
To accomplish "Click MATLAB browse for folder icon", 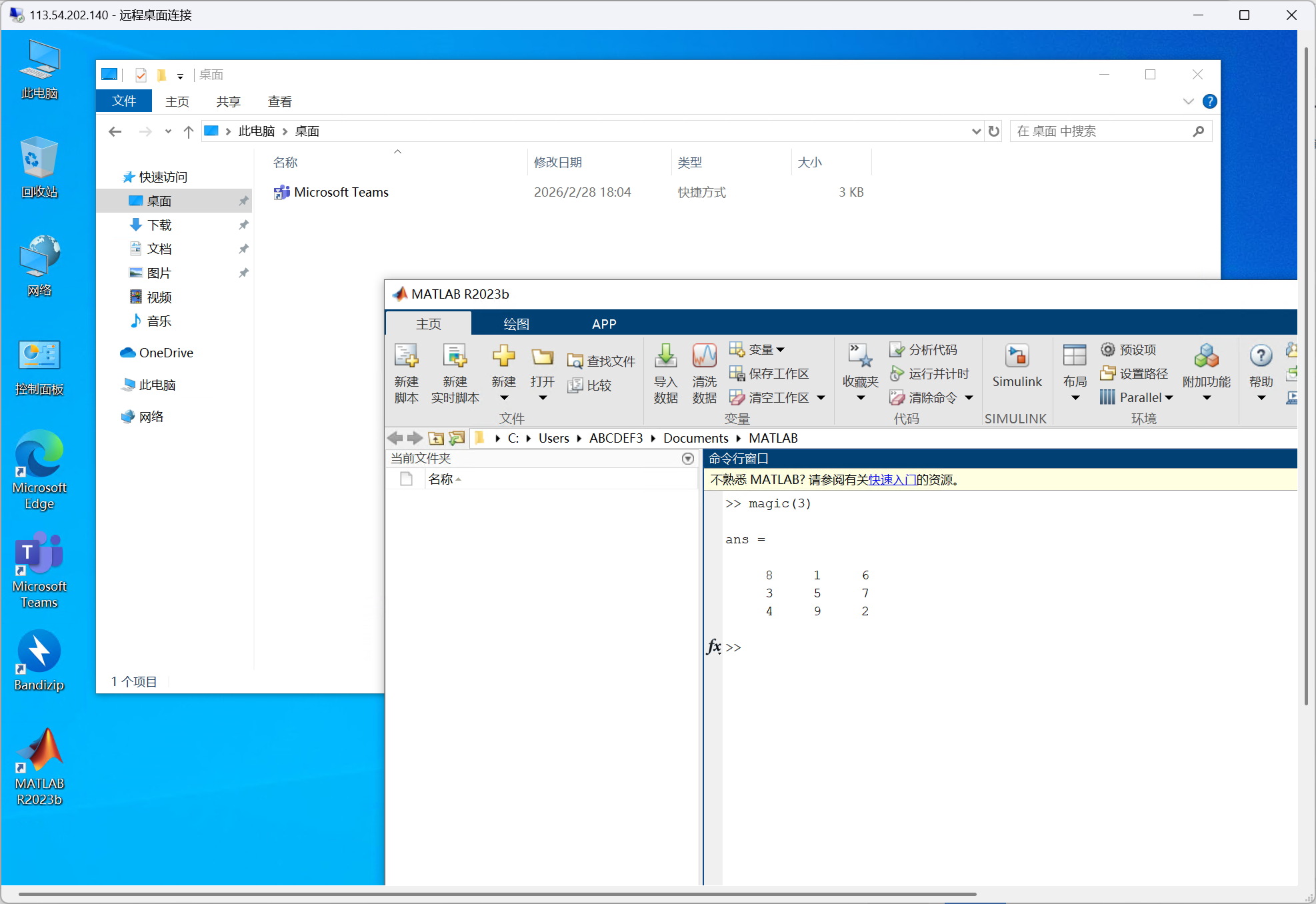I will pyautogui.click(x=457, y=438).
